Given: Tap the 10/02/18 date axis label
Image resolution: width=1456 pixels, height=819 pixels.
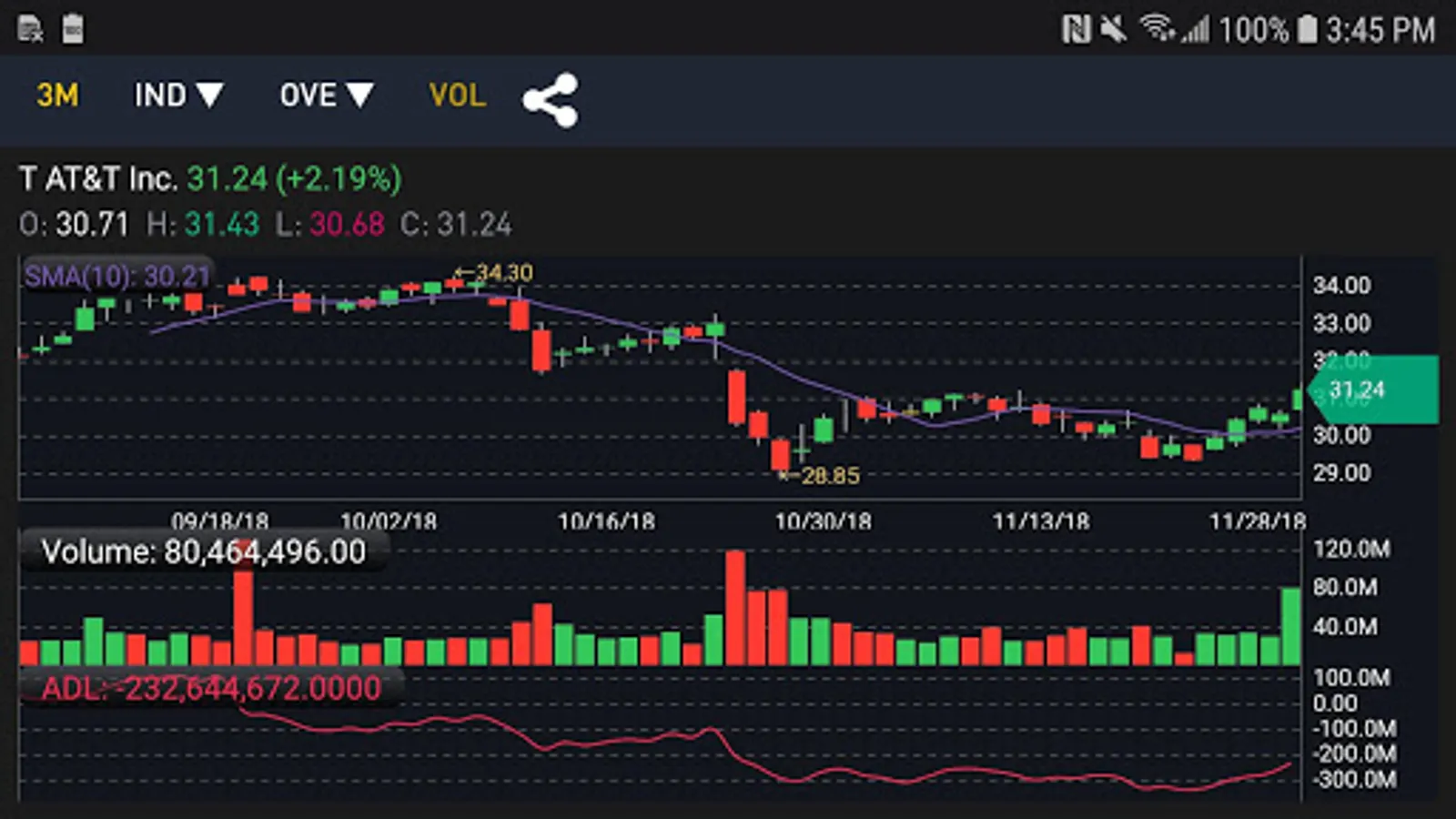Looking at the screenshot, I should pyautogui.click(x=389, y=521).
